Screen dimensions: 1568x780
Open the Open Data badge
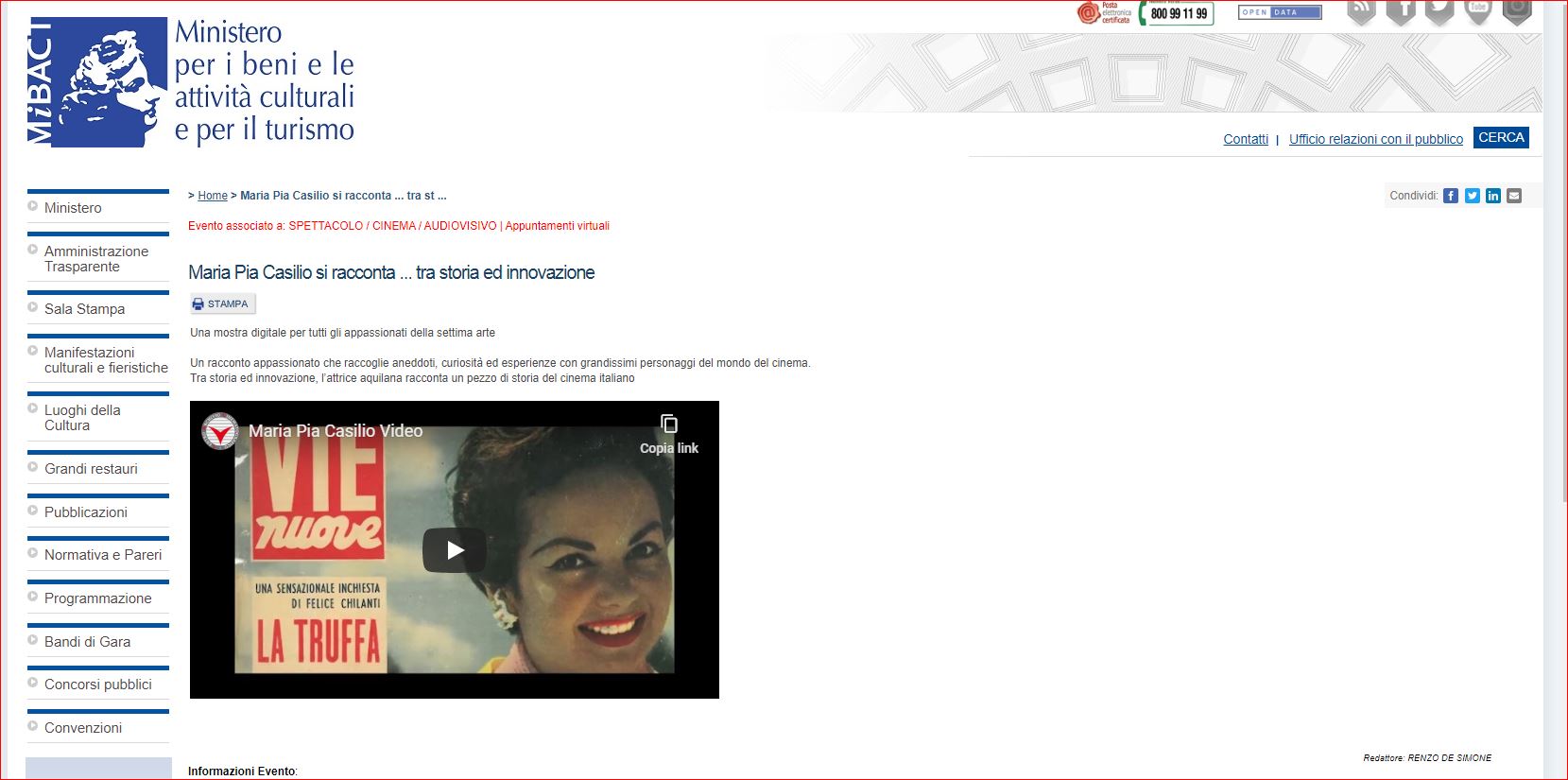(1280, 12)
